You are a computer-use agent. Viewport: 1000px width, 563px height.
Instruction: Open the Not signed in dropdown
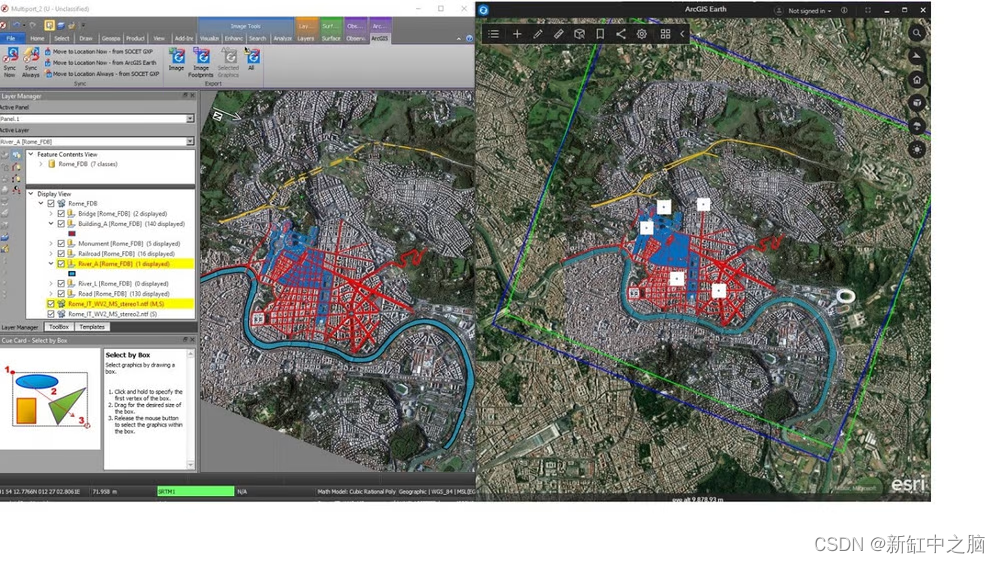point(810,11)
